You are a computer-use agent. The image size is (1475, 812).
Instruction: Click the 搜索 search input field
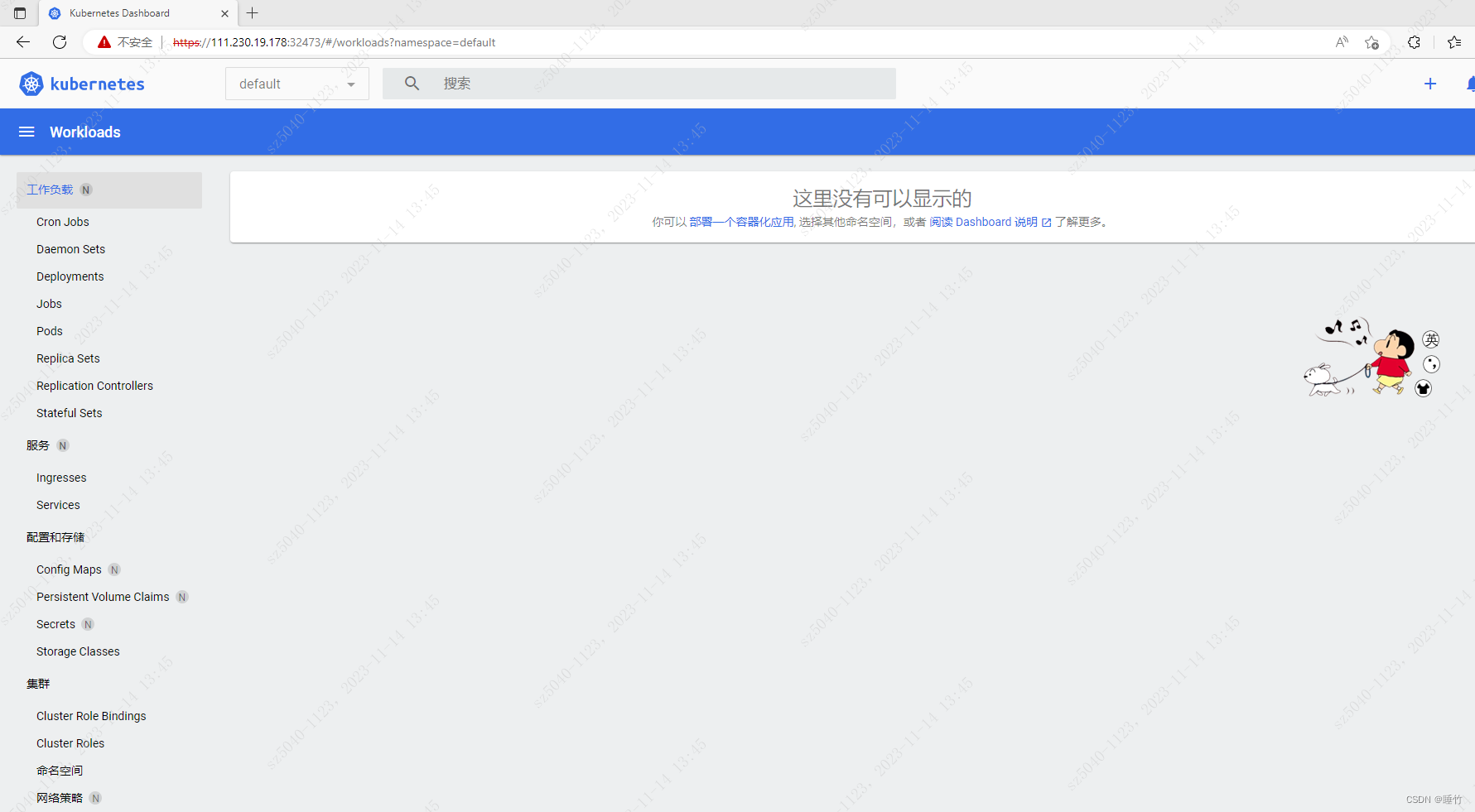point(639,84)
